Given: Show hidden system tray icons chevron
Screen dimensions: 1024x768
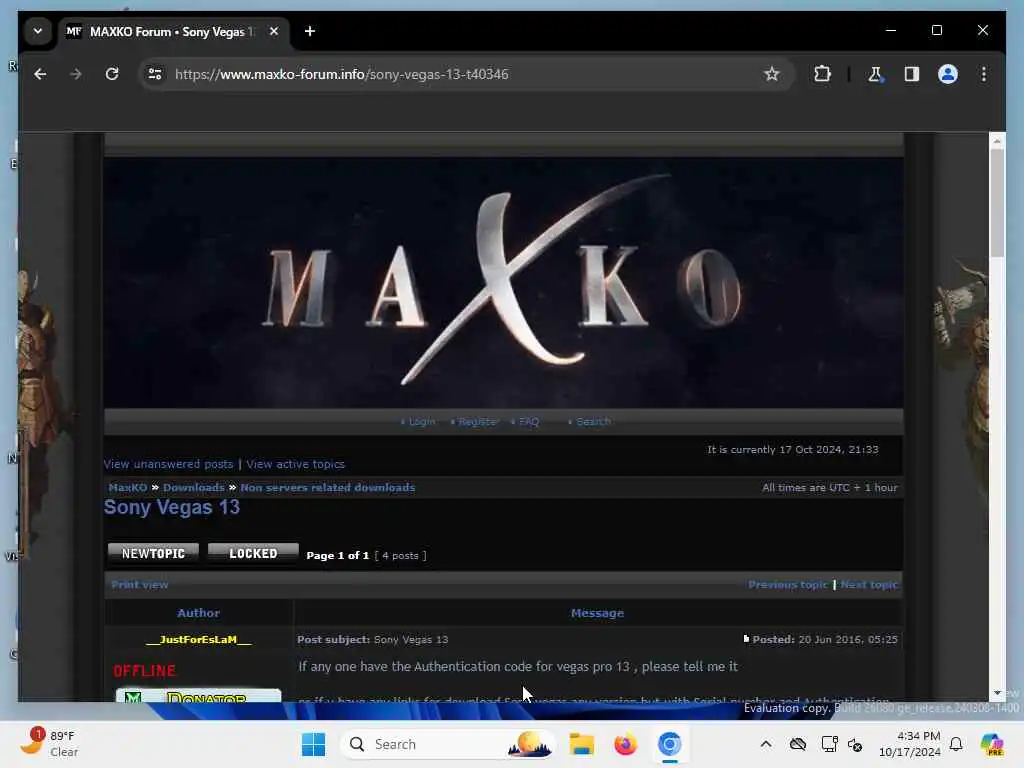Looking at the screenshot, I should pyautogui.click(x=766, y=744).
